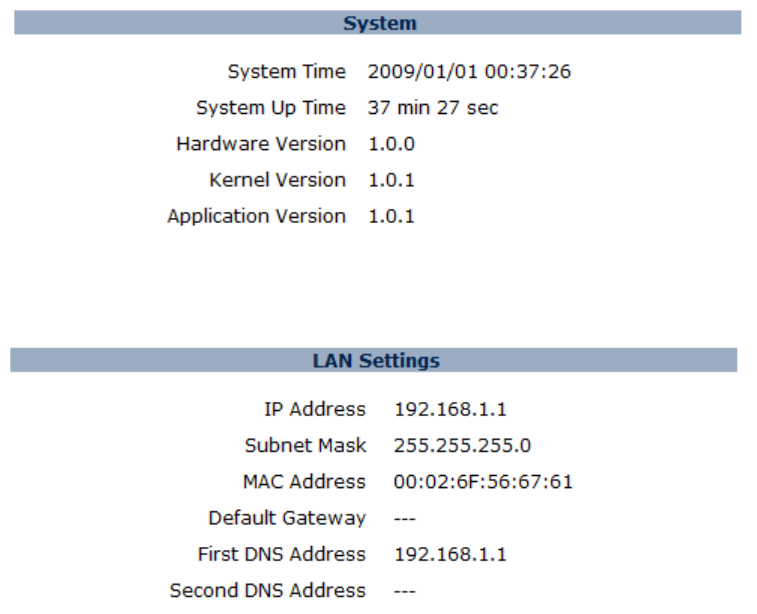
Task: Click the LAN Settings section header
Action: click(375, 360)
